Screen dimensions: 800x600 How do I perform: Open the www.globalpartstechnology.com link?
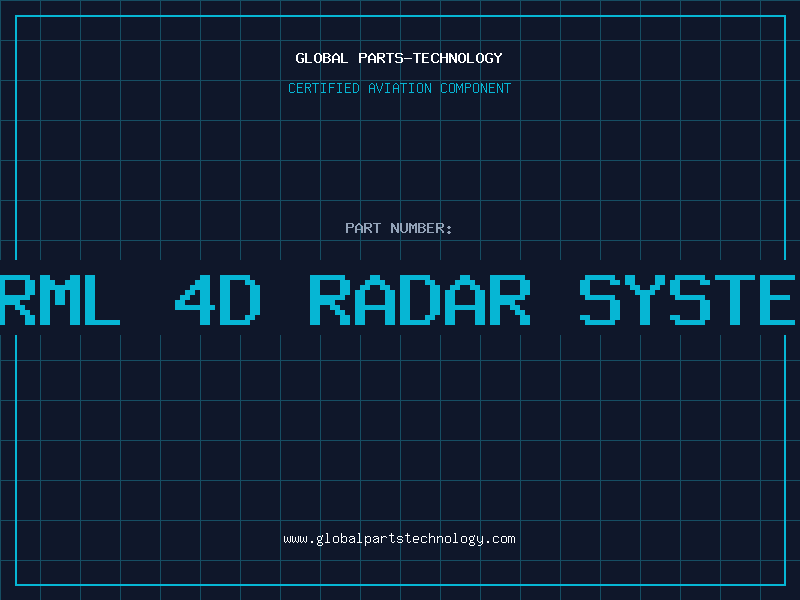click(x=399, y=539)
